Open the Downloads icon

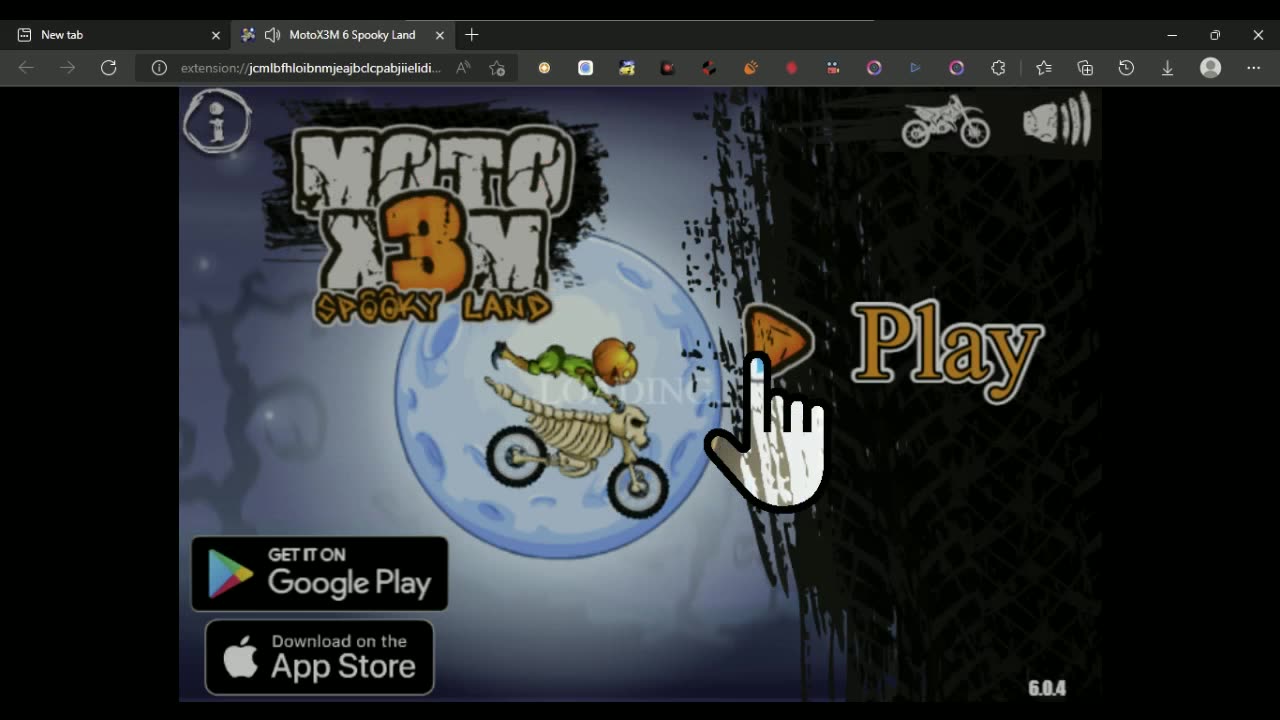1167,68
